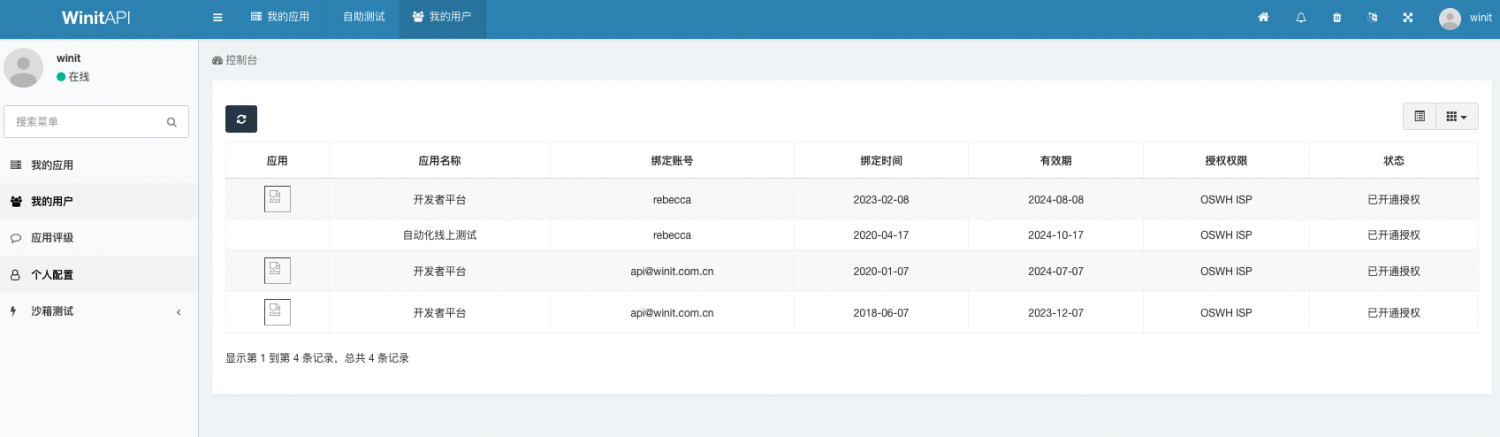Screen dimensions: 1500x437
Task: Enter fullscreen with the expand icon
Action: click(1408, 18)
